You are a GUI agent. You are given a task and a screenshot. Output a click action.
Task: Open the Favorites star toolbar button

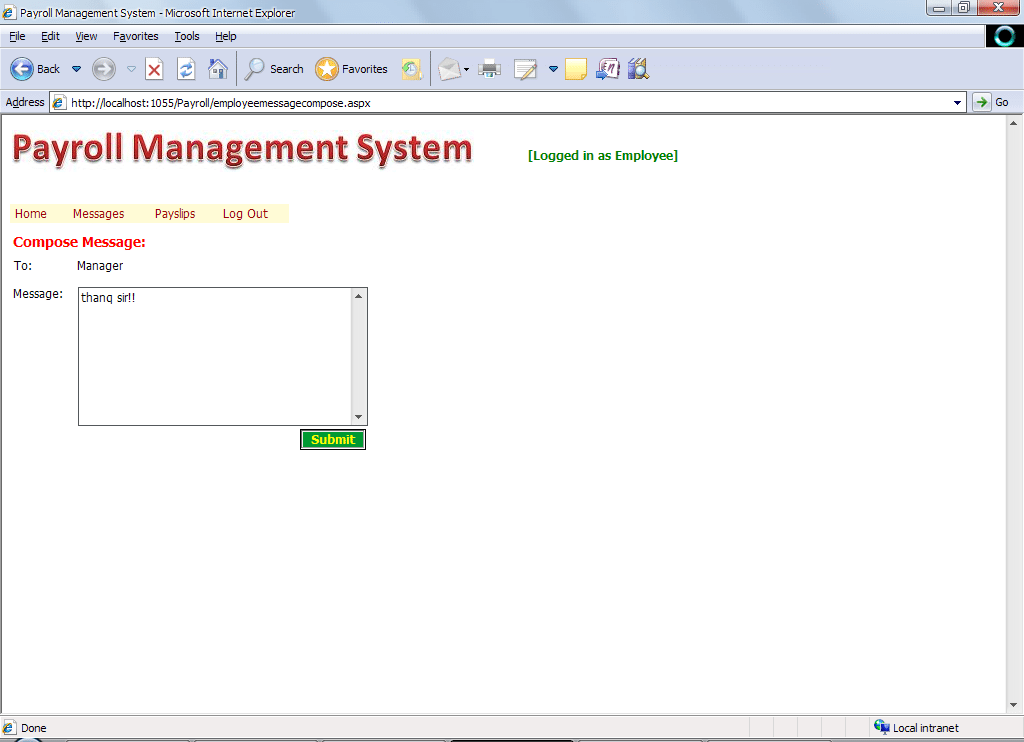tap(351, 69)
